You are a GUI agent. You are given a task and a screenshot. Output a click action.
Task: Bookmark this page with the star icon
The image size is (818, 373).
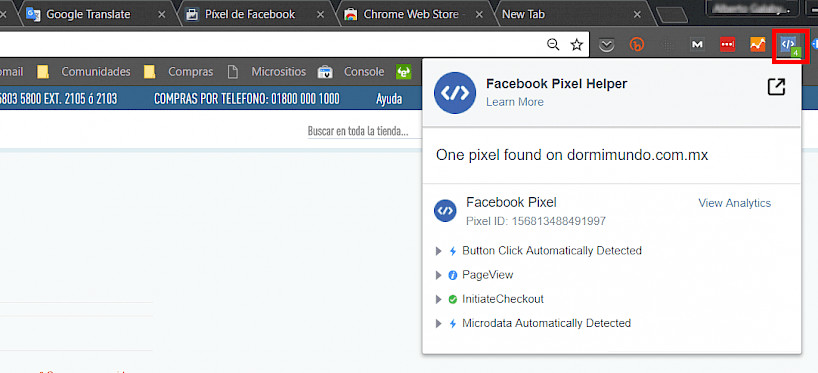[576, 45]
